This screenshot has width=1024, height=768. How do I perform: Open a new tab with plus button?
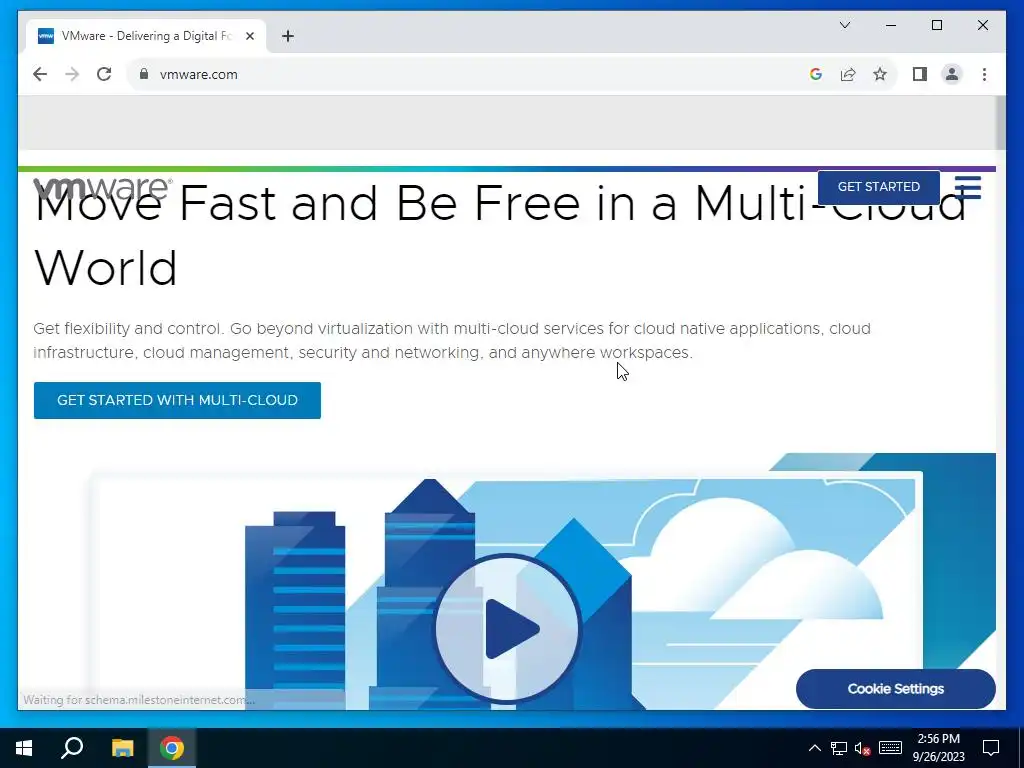[x=288, y=36]
